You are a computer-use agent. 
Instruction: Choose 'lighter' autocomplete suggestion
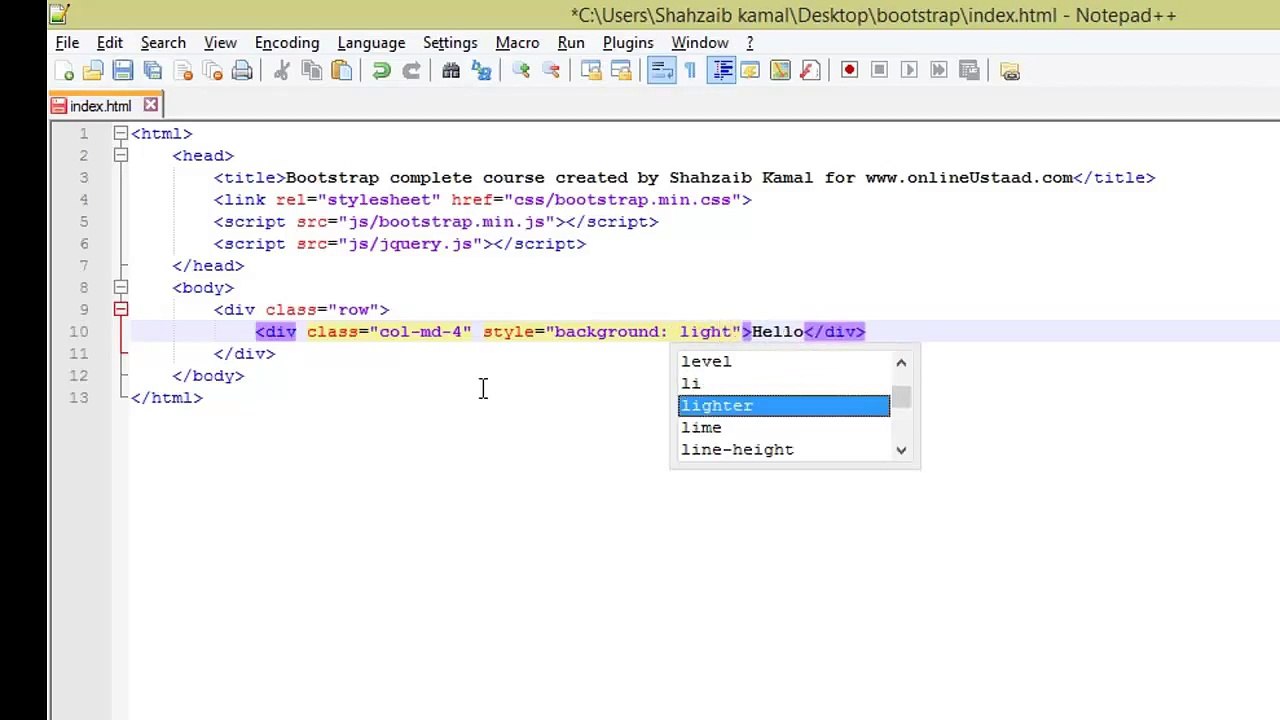click(784, 406)
